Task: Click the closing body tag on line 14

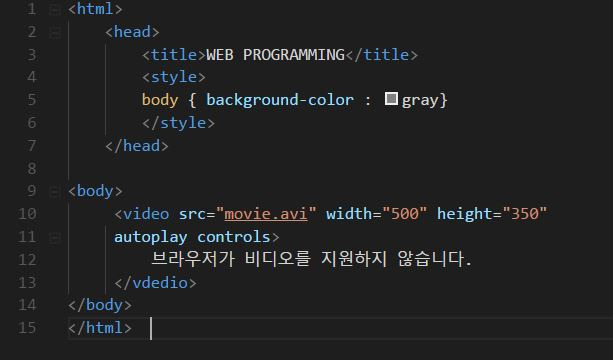Action: coord(100,305)
